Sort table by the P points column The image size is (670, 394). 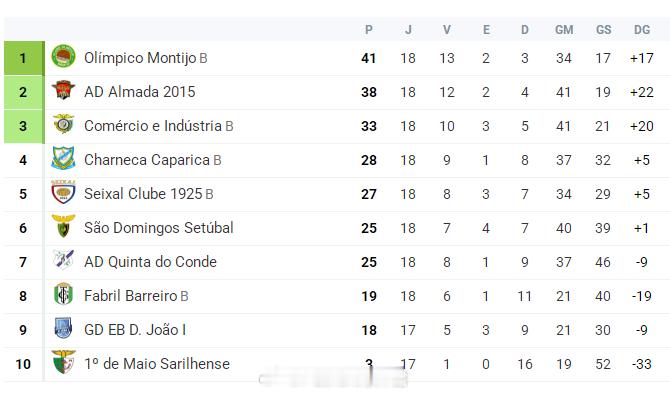click(x=369, y=29)
